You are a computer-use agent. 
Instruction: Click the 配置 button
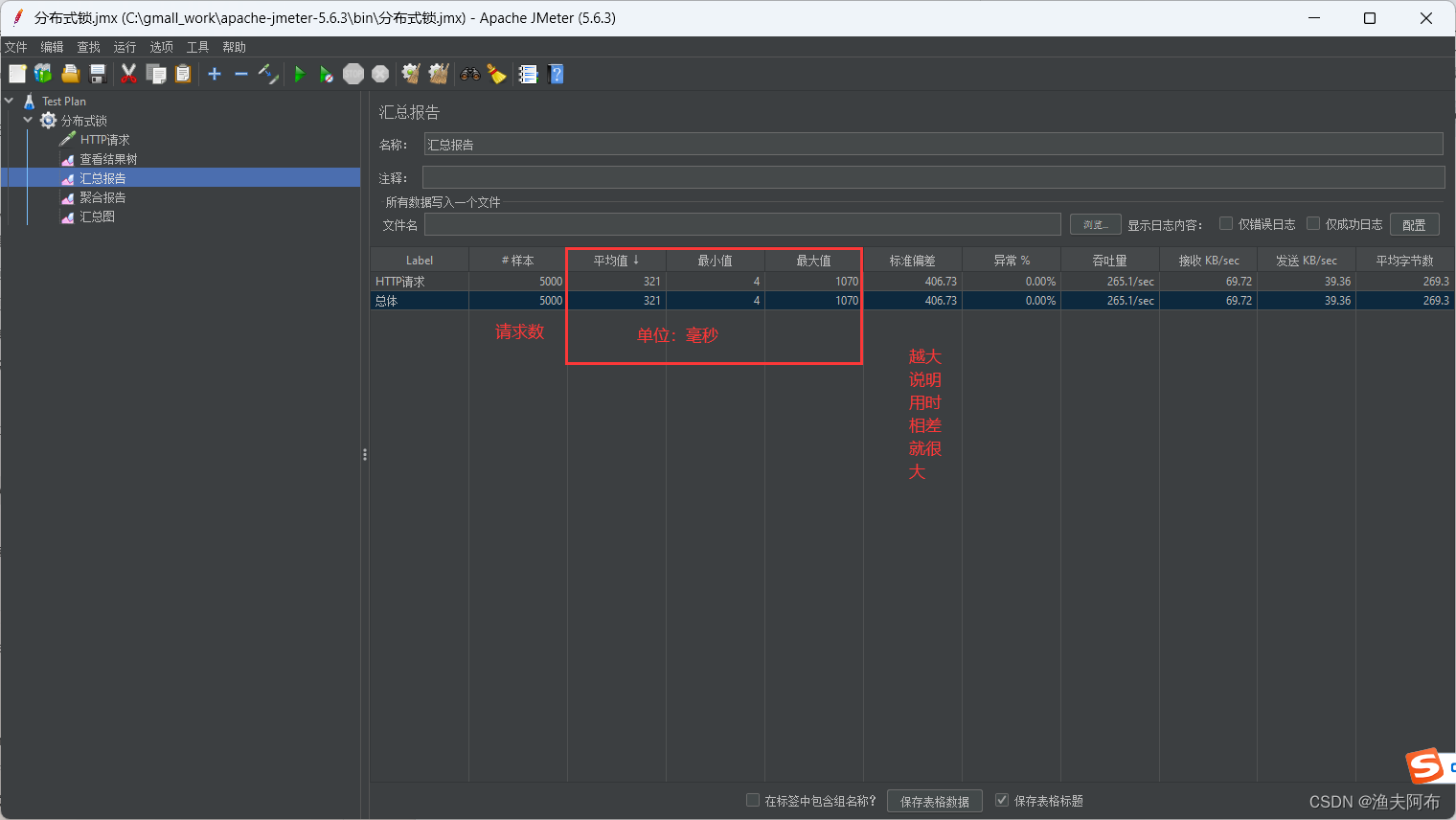click(x=1414, y=224)
